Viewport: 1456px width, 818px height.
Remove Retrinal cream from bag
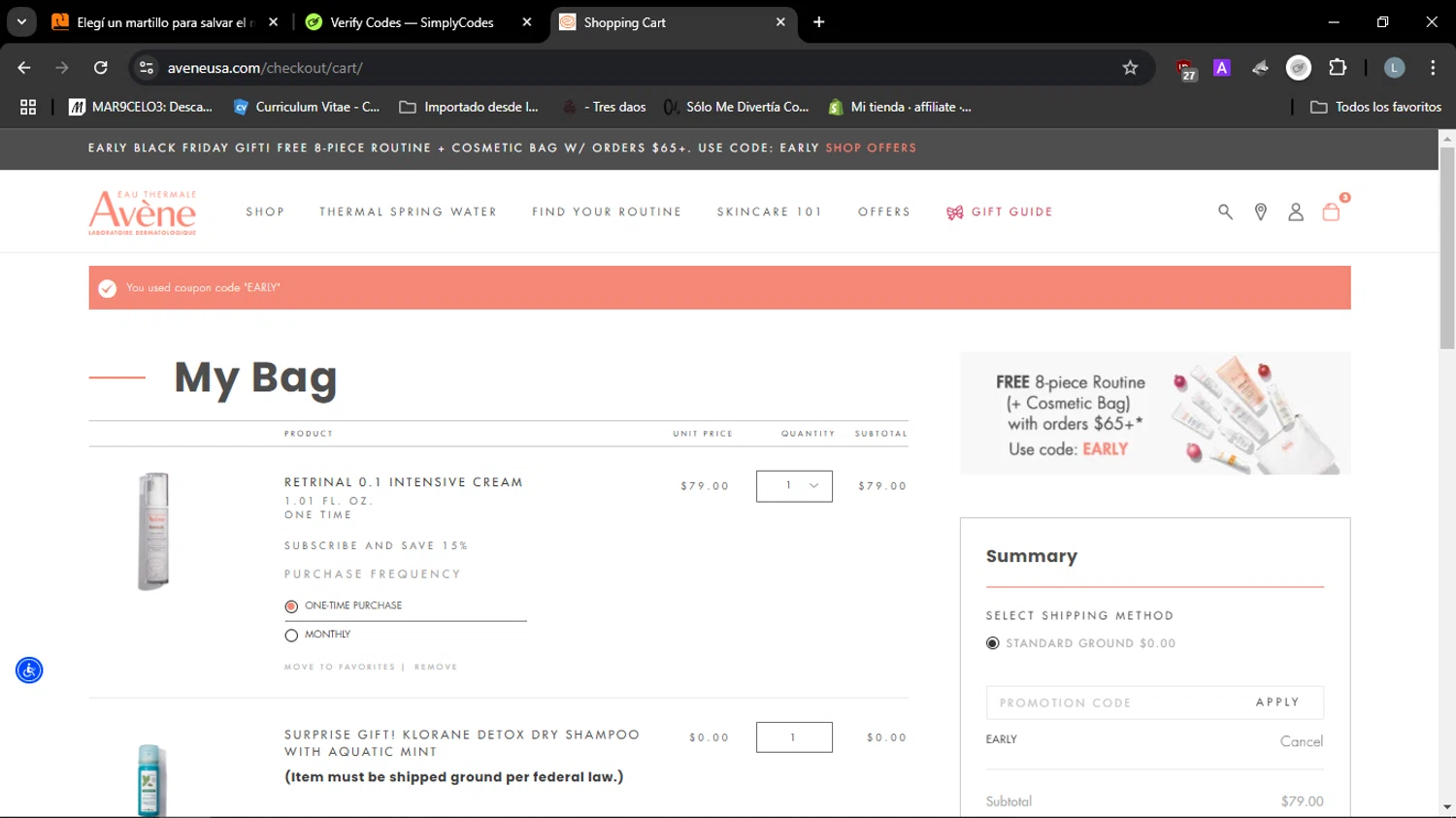[x=436, y=667]
